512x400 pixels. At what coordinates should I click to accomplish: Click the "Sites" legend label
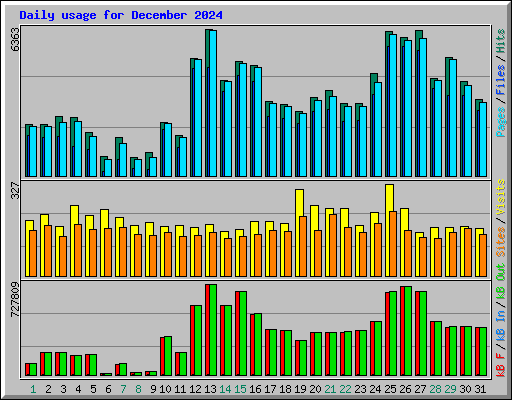[501, 242]
